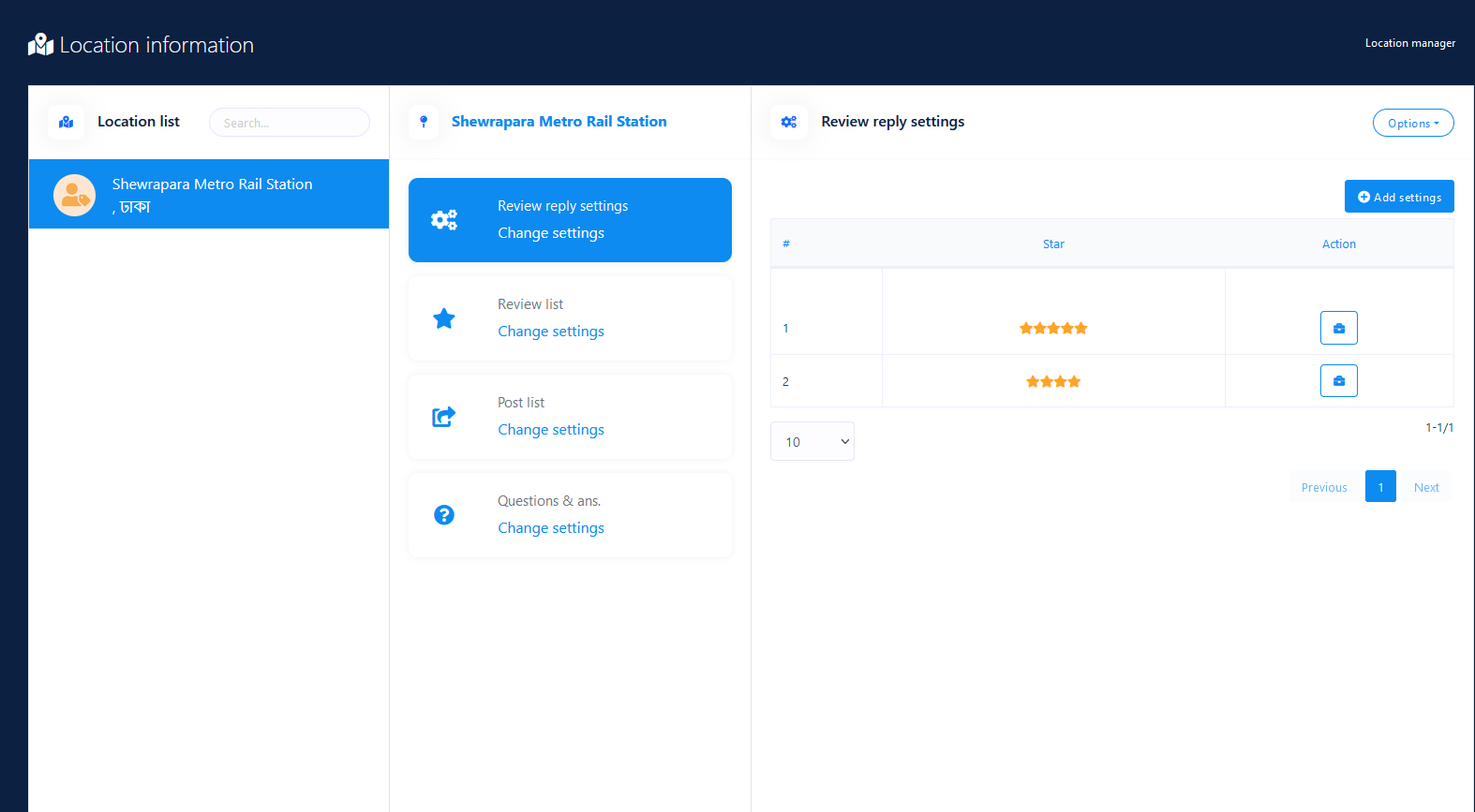Click the user avatar for Shewrapara location
The image size is (1475, 812).
coord(75,195)
